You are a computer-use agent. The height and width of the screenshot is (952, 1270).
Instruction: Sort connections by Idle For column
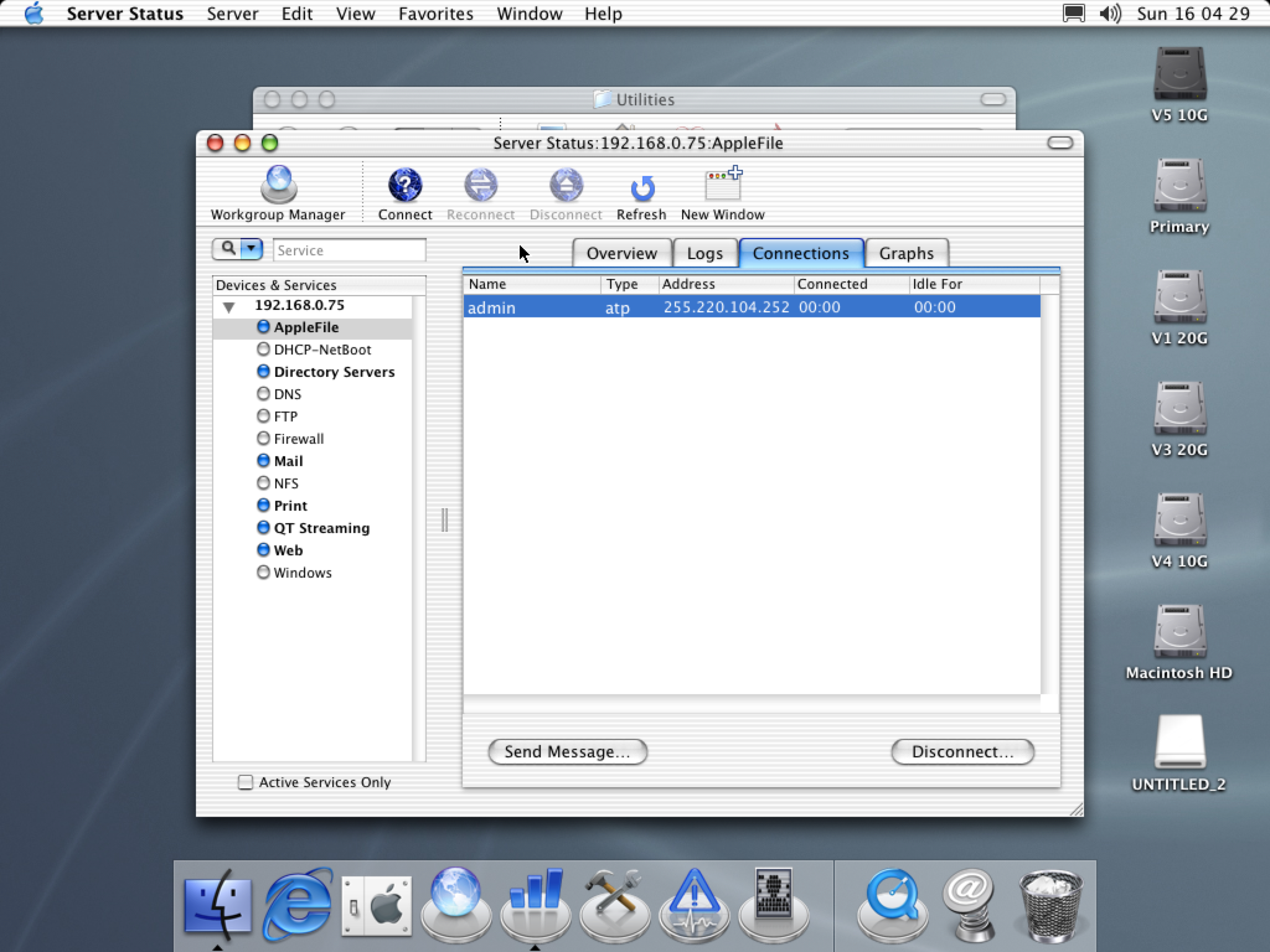click(x=974, y=284)
